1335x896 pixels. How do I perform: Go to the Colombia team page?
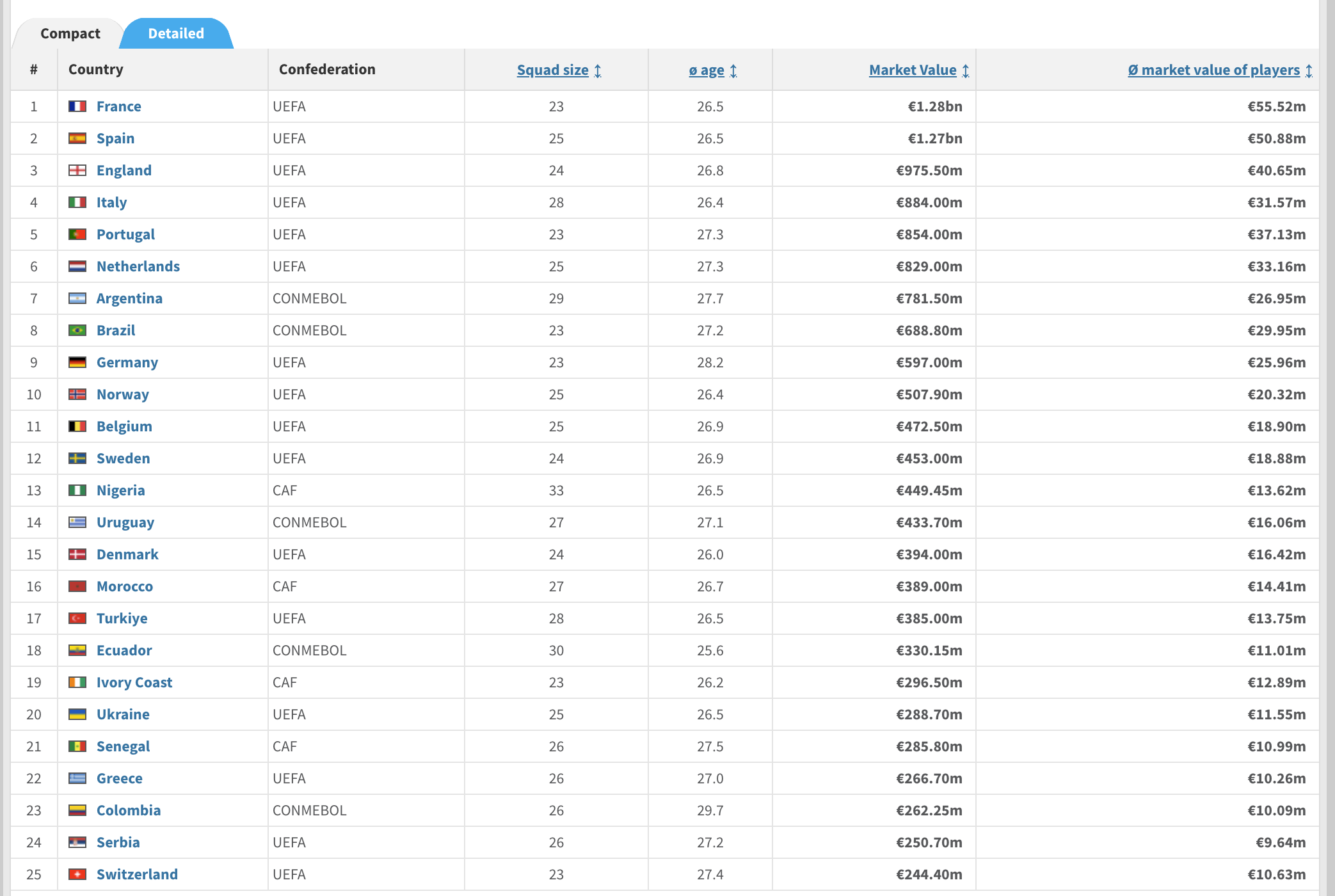click(x=129, y=810)
